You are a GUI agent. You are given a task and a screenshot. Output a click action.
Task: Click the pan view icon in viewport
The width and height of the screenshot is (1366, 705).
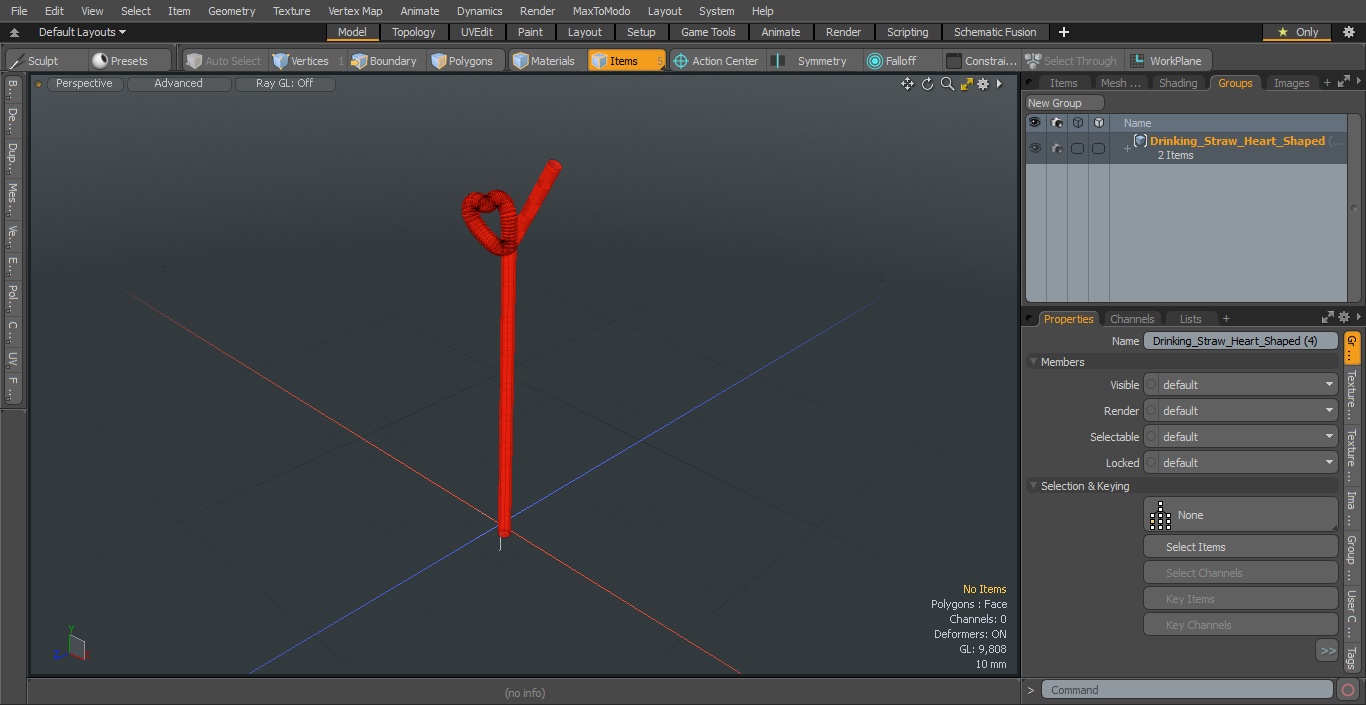907,84
